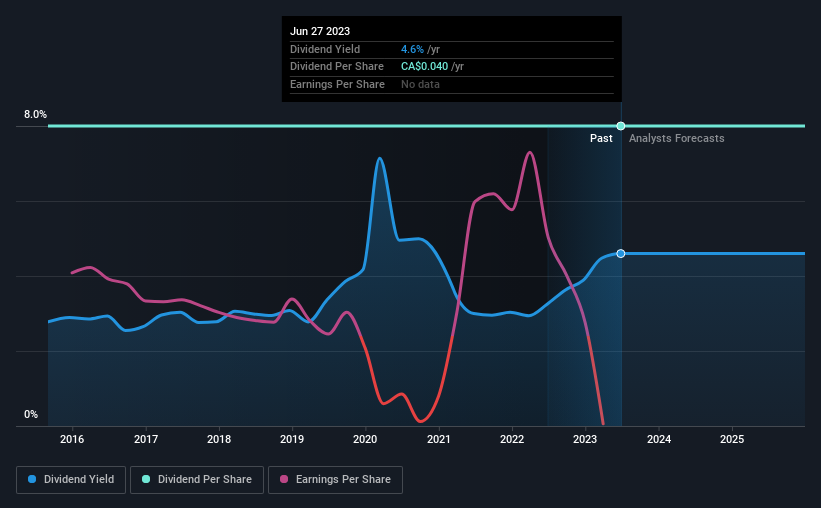Click the 4.6% dividend yield value
This screenshot has height=508, width=821.
[x=412, y=49]
